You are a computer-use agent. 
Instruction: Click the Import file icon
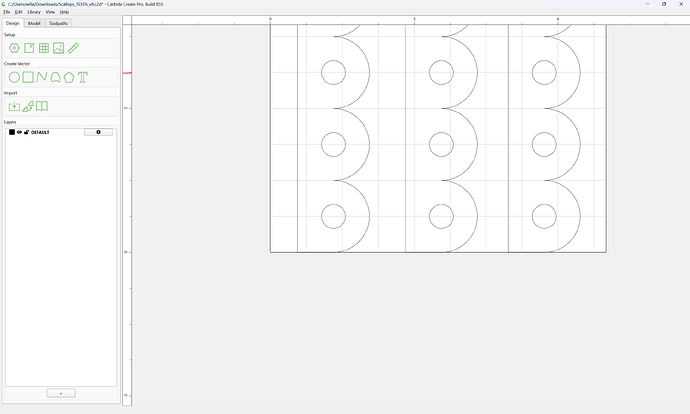click(x=15, y=106)
